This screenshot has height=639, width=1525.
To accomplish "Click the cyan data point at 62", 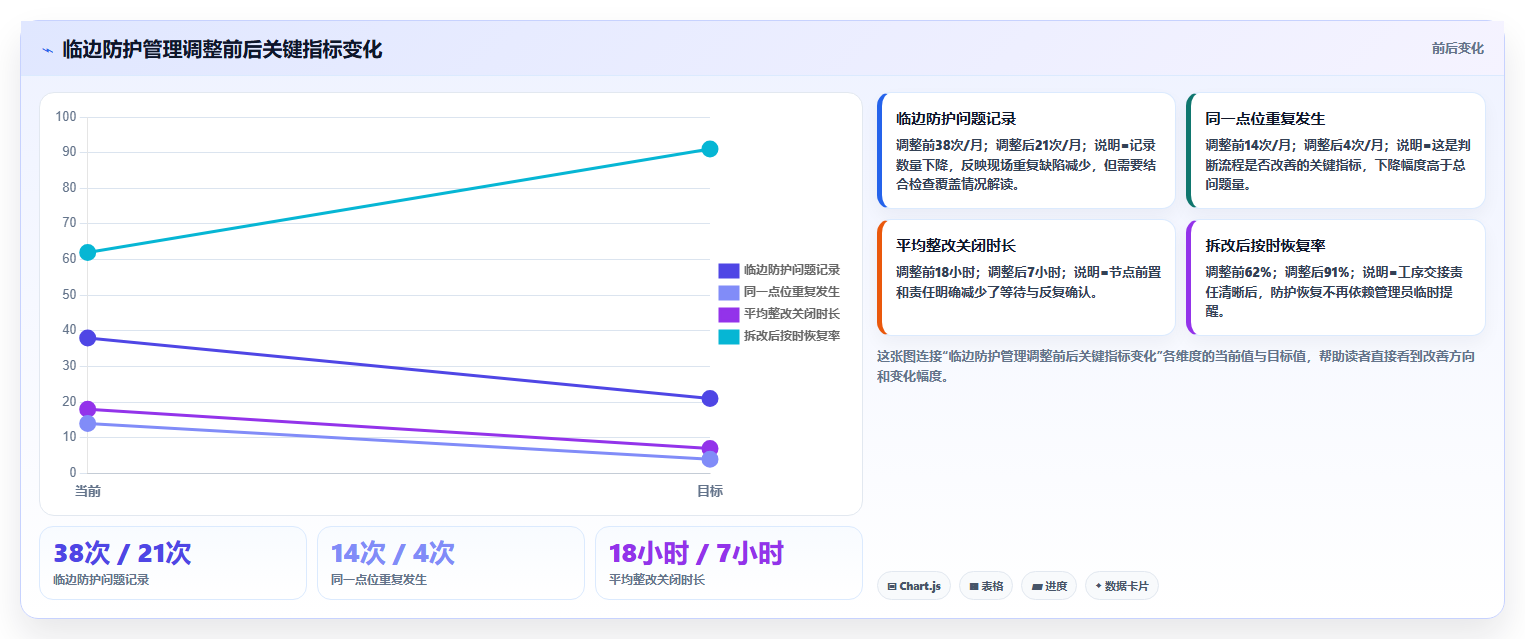I will [x=88, y=252].
